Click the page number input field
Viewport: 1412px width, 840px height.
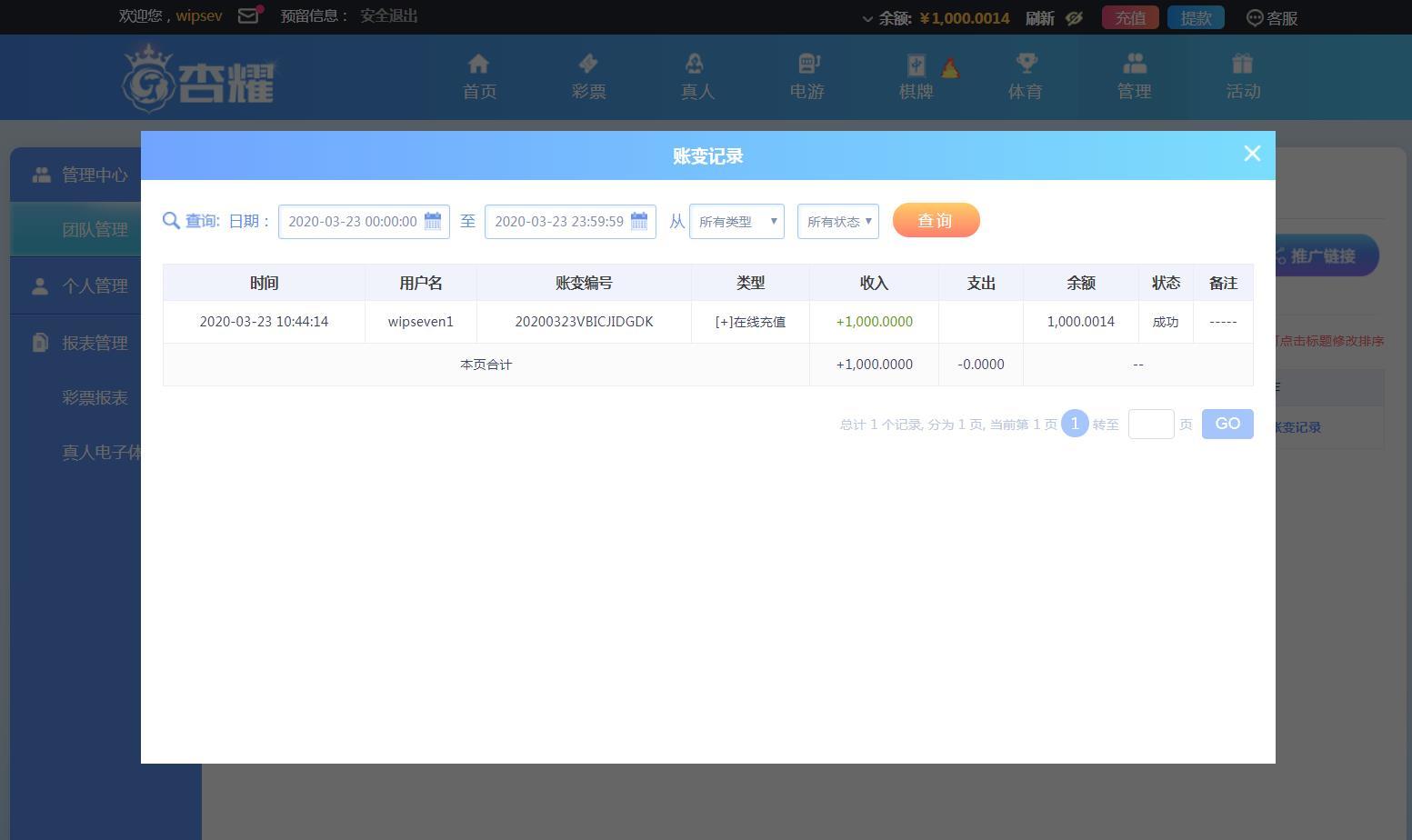(x=1150, y=425)
